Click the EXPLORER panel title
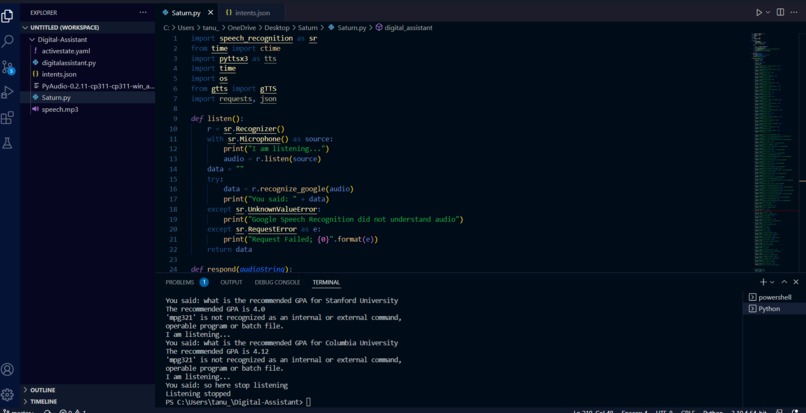Screen dimensions: 806x413 (44, 12)
